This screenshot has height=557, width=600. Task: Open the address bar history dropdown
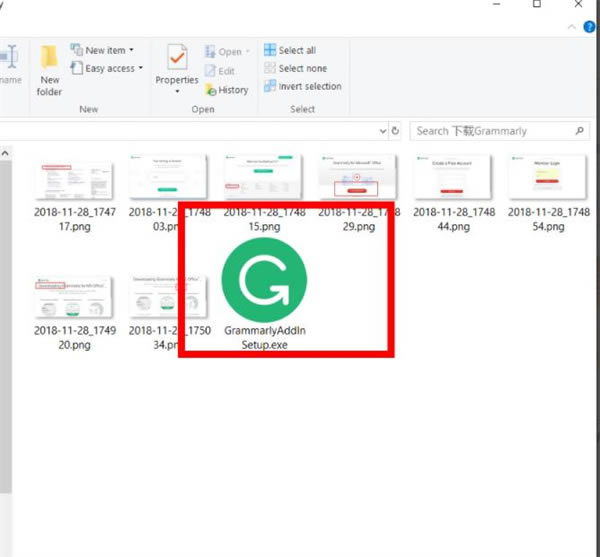pos(382,131)
